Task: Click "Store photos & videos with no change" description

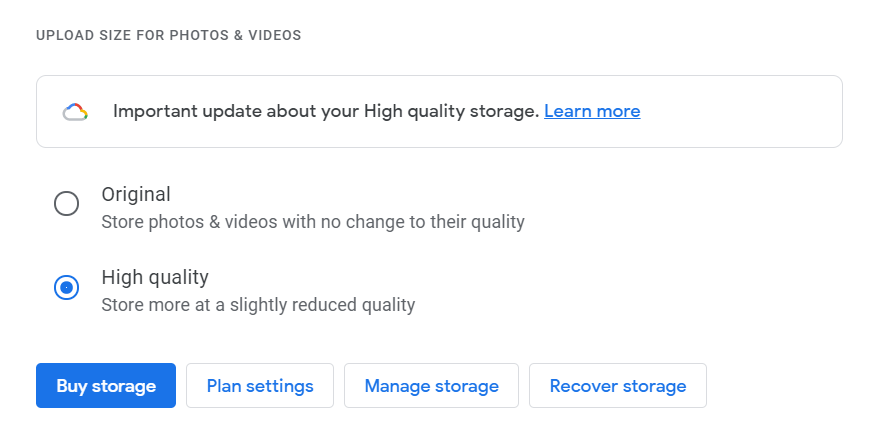Action: pos(313,222)
